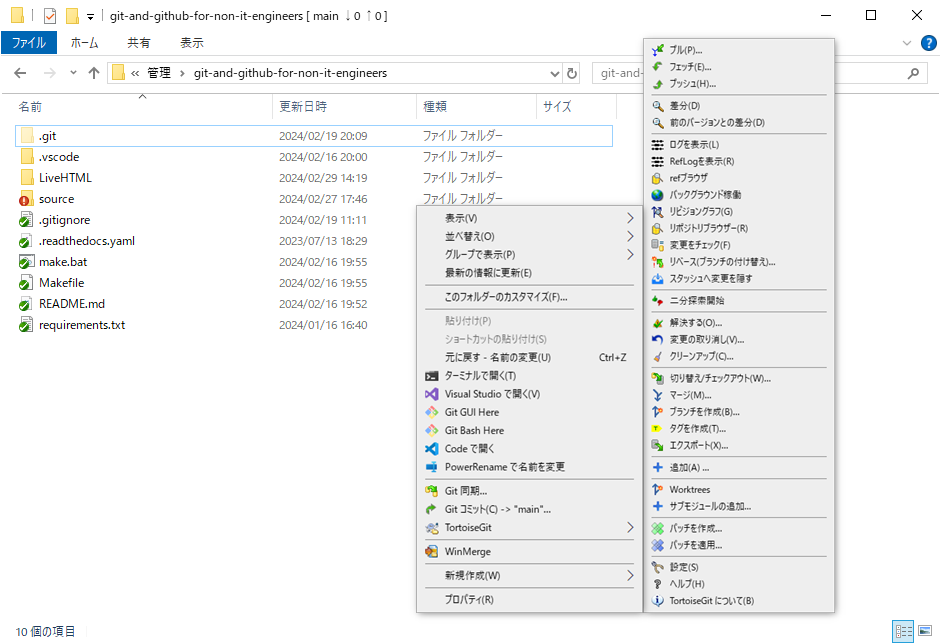Click the ref browser icon (refブラウザ)
Image resolution: width=941 pixels, height=644 pixels.
(x=658, y=178)
